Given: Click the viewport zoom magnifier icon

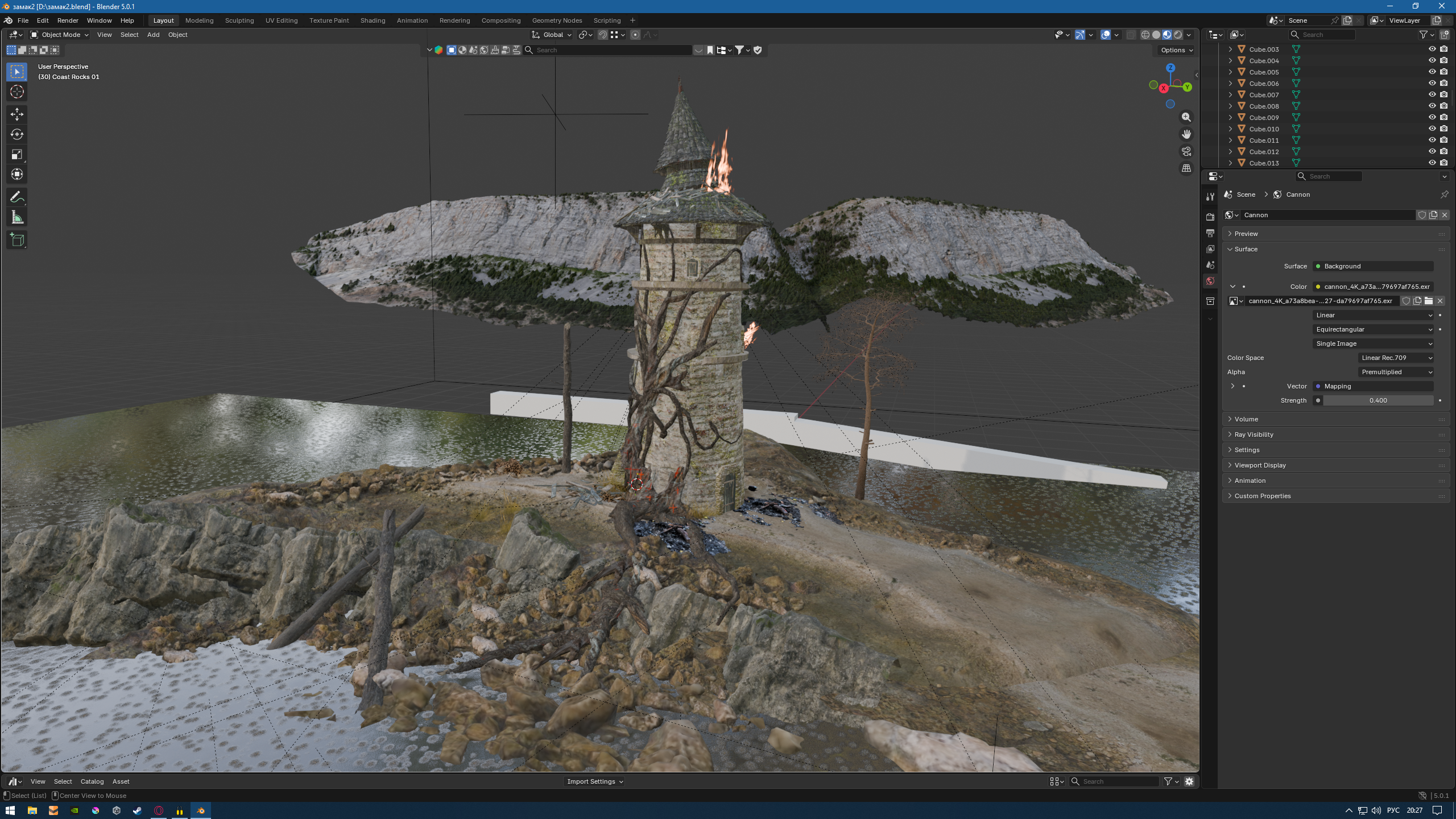Looking at the screenshot, I should pos(1186,117).
